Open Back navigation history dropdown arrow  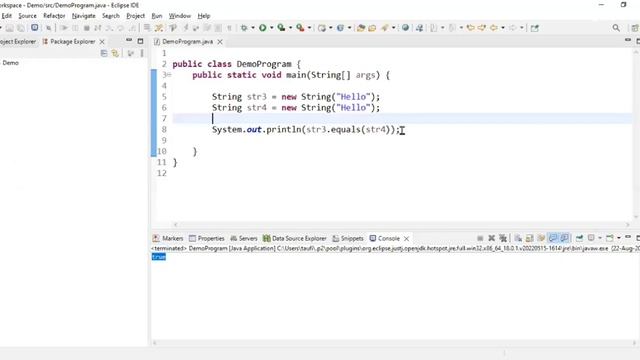pos(503,28)
